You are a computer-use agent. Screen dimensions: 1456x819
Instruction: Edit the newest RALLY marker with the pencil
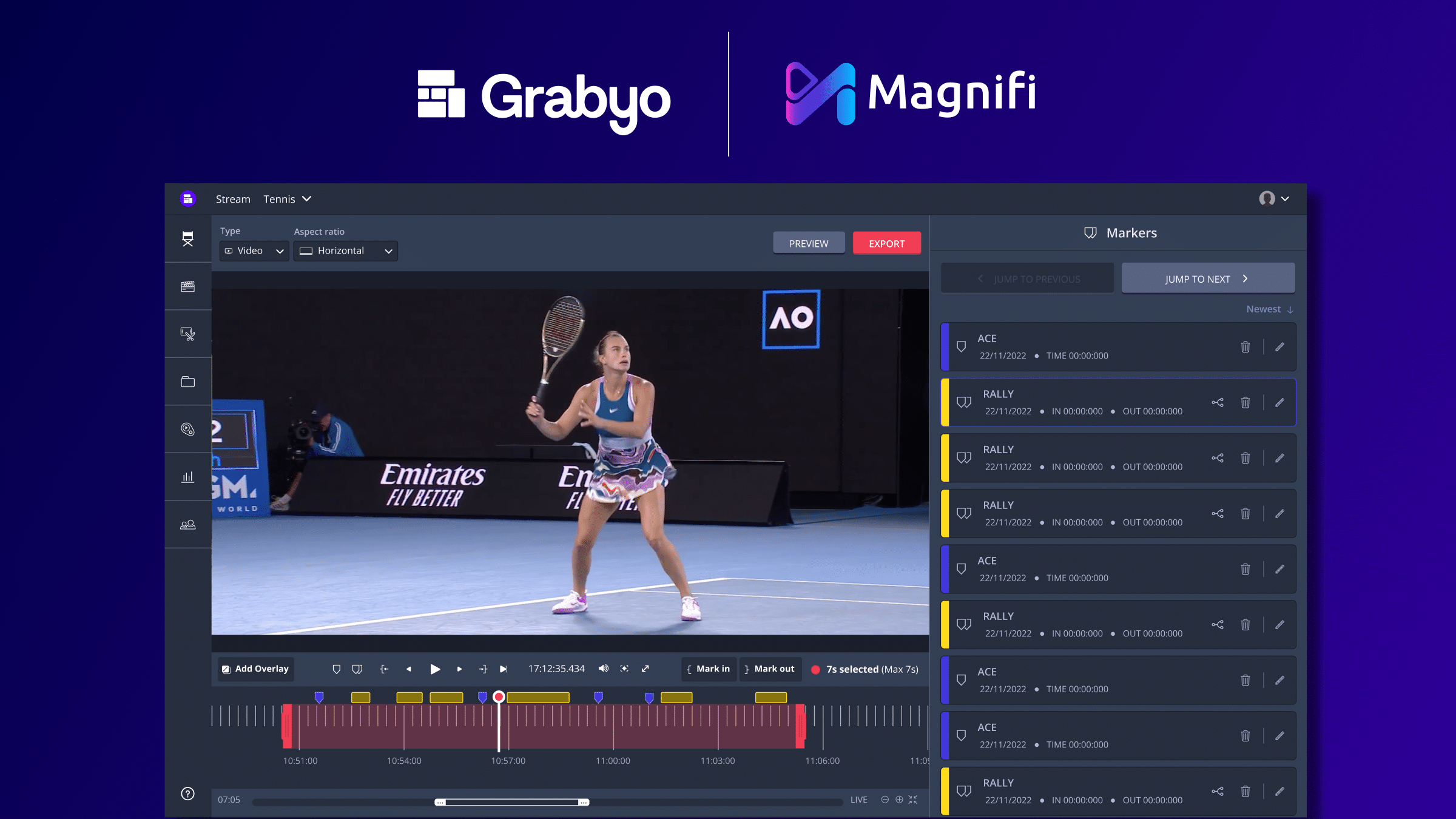1280,402
